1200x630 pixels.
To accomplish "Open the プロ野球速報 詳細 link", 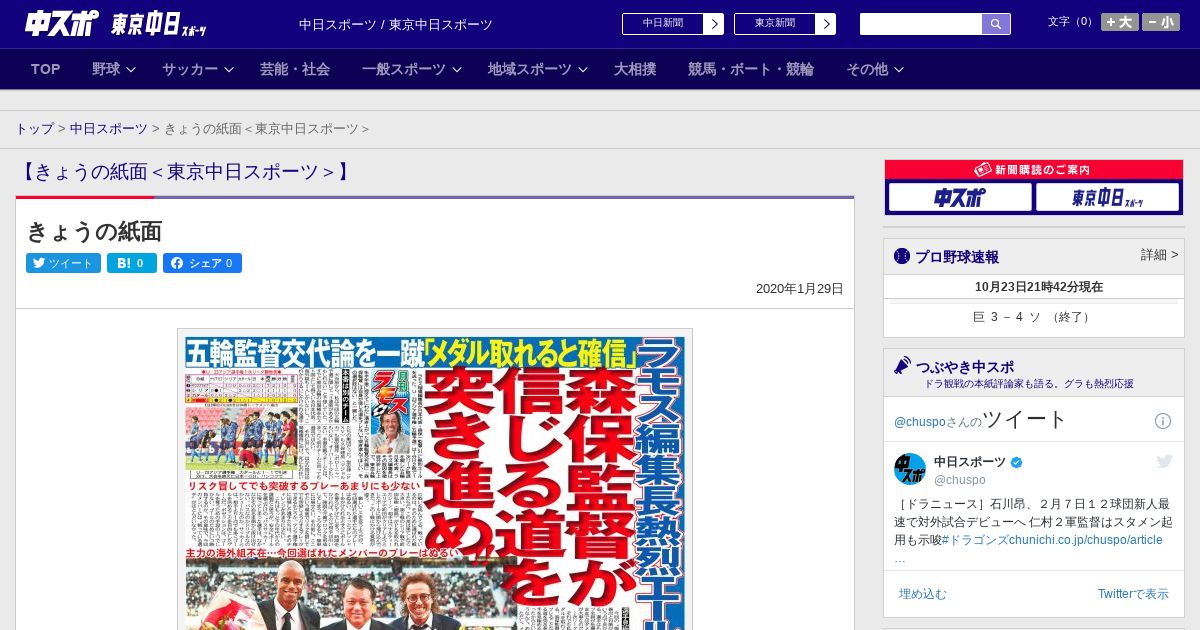I will click(1159, 255).
